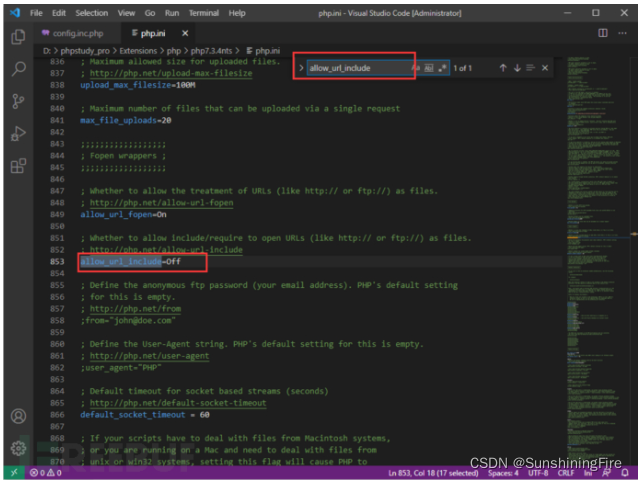Screen dimensions: 638x481
Task: Open Source Control view
Action: tap(18, 101)
